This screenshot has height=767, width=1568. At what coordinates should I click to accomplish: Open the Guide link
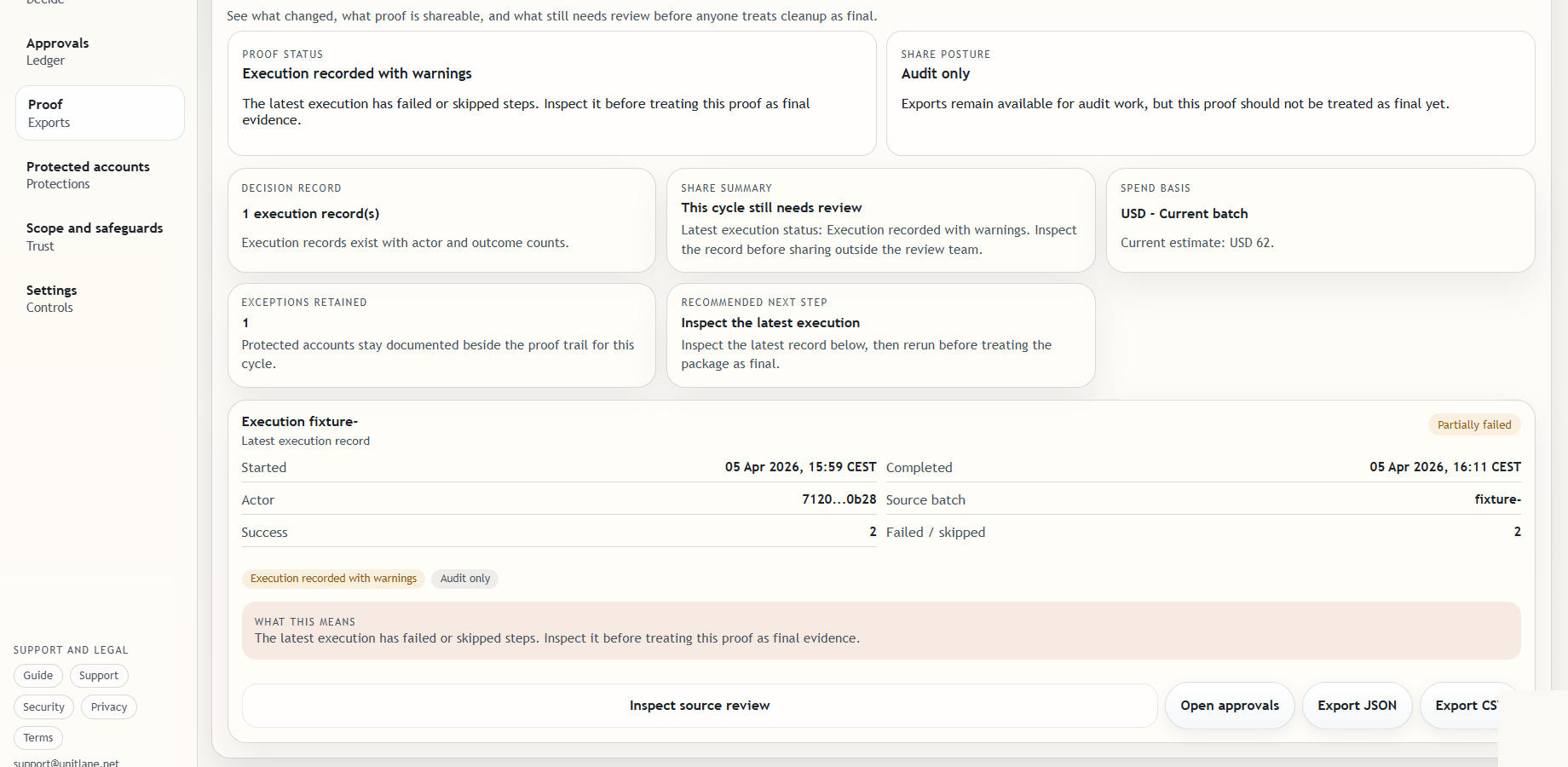click(38, 676)
